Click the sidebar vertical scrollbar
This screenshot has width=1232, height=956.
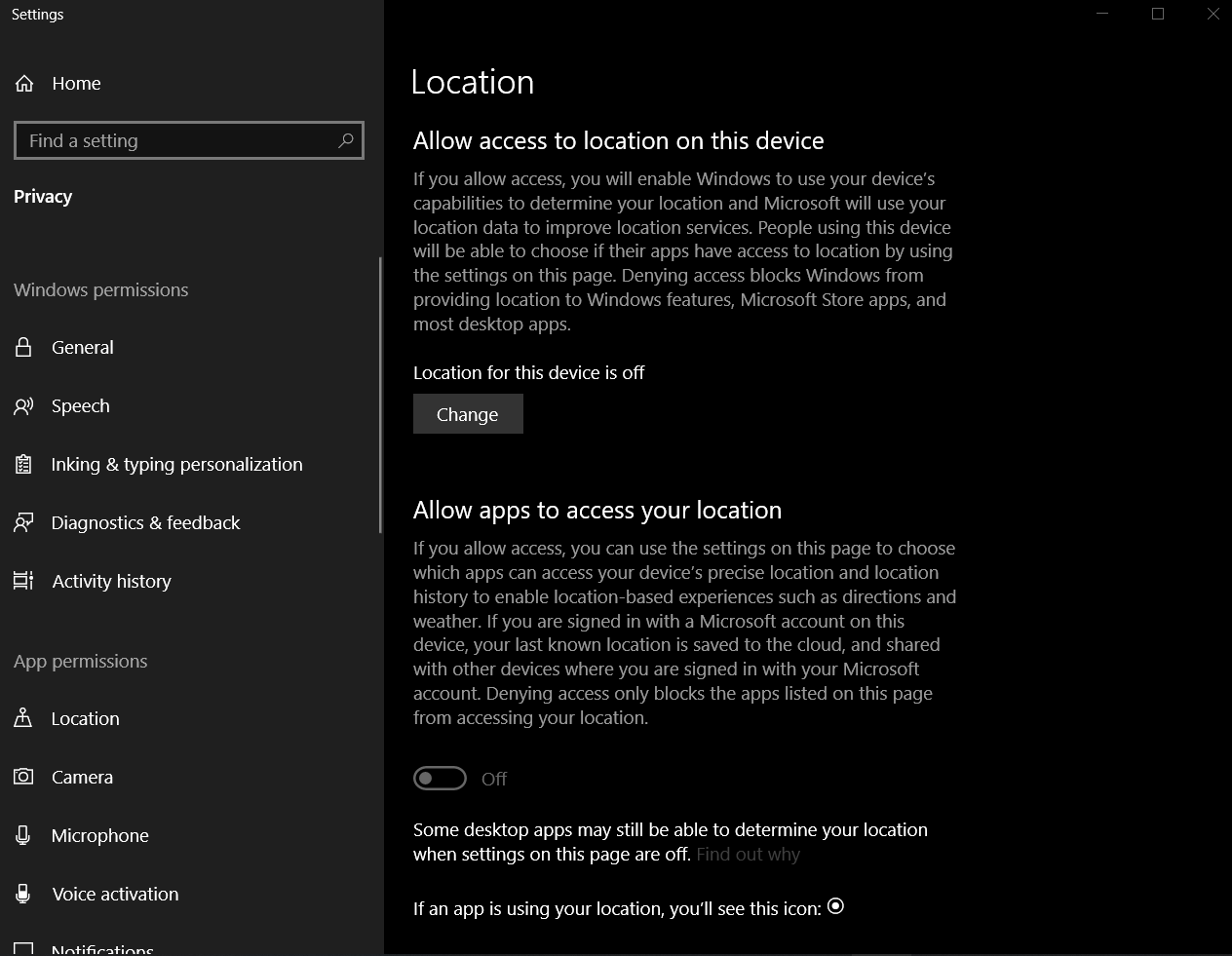click(380, 395)
